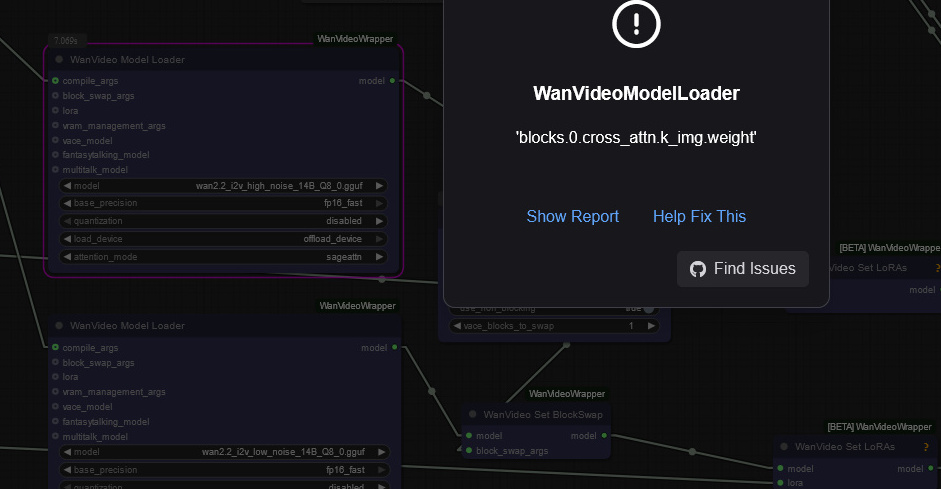Click fantasytalking_model port on high_noise loader

[x=55, y=155]
